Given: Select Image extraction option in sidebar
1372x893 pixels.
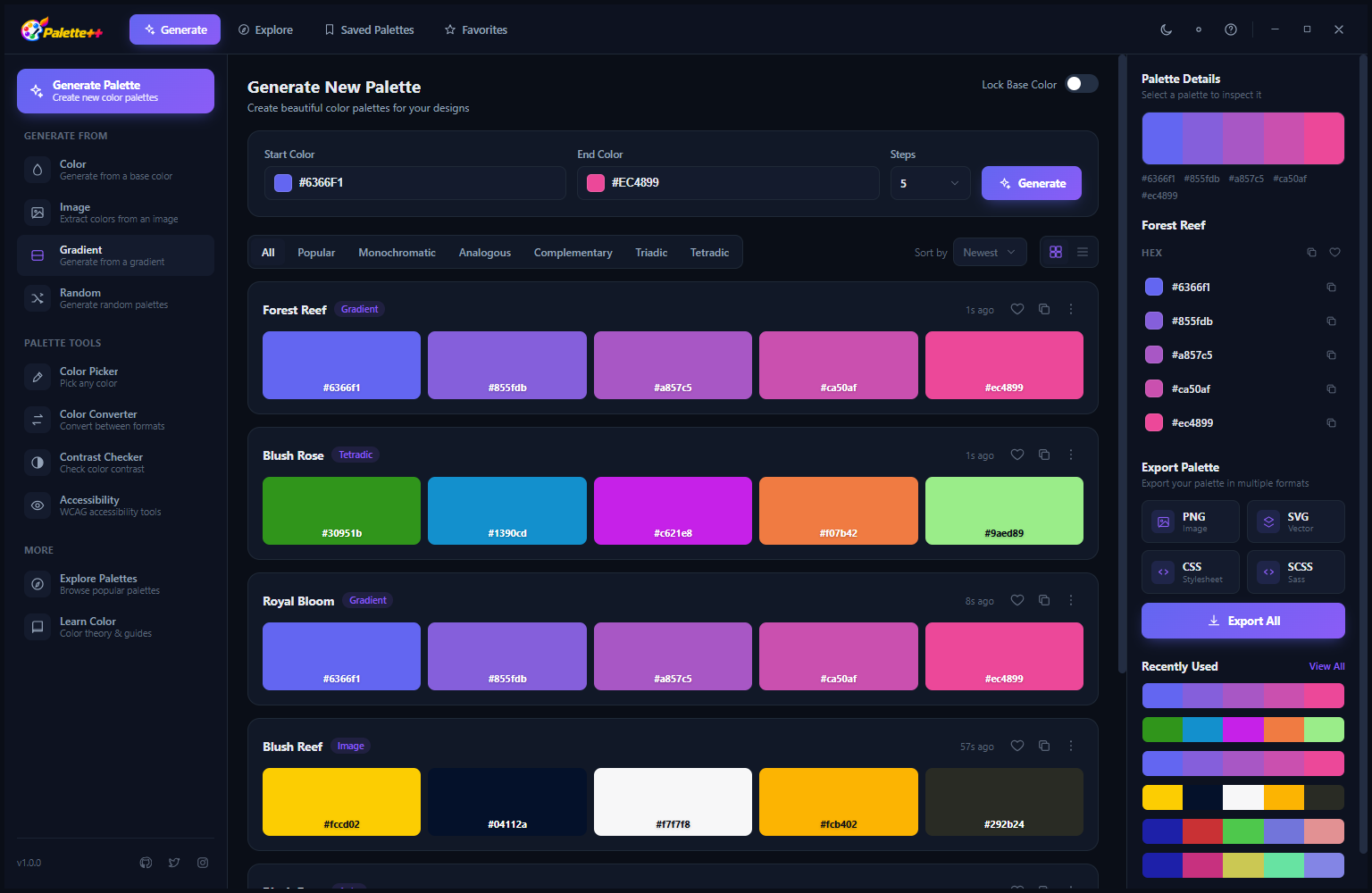Looking at the screenshot, I should [x=115, y=213].
